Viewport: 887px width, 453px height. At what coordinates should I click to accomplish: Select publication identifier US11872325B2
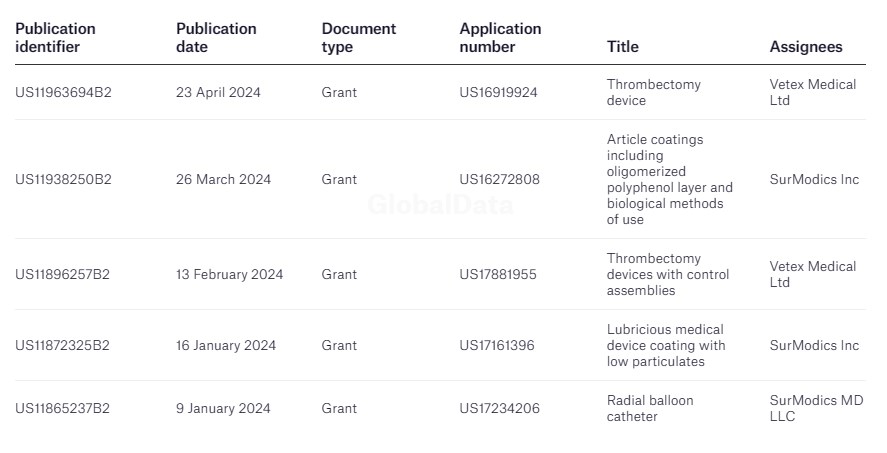(x=63, y=345)
